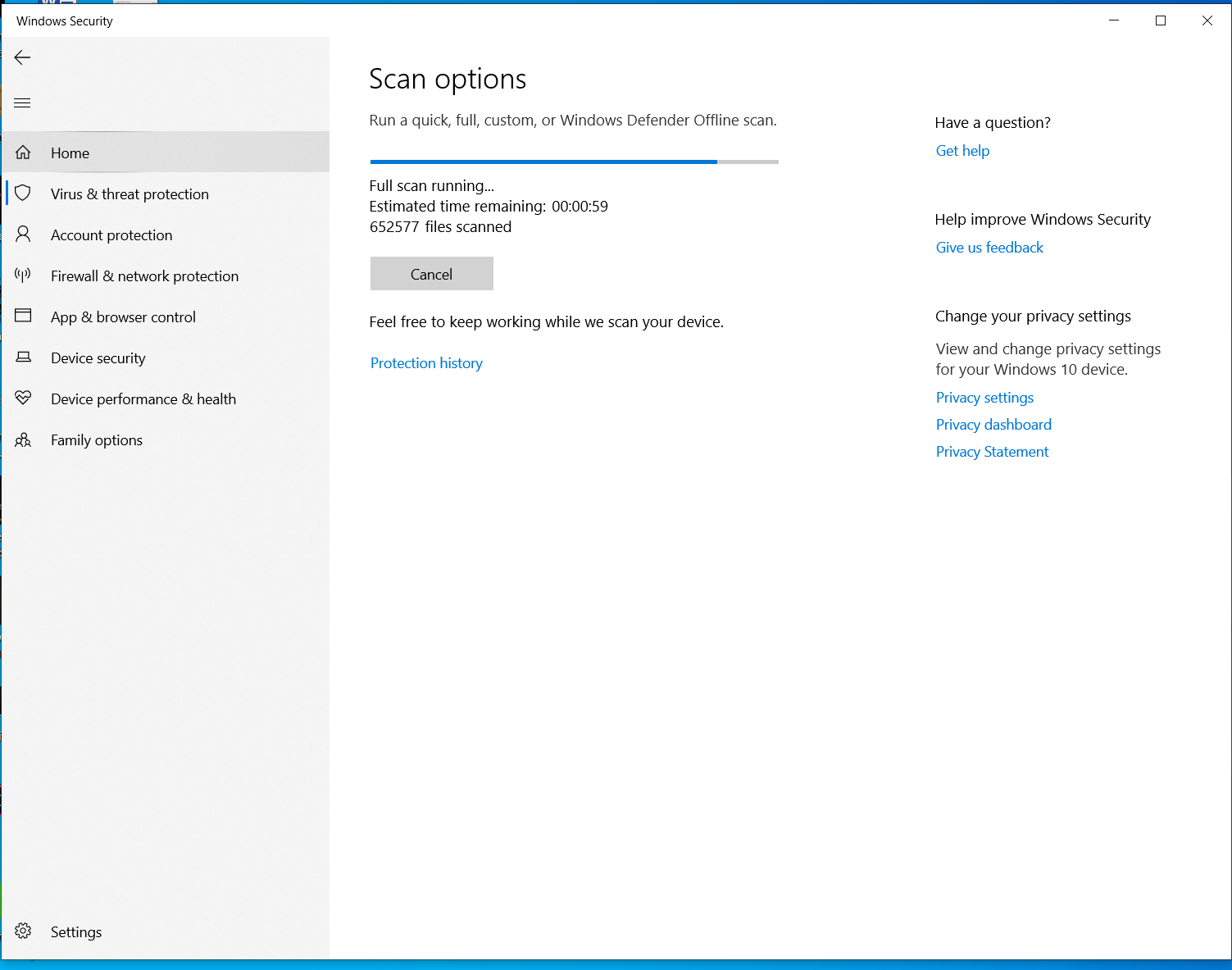This screenshot has height=970, width=1232.
Task: Cancel the running full scan
Action: click(432, 274)
